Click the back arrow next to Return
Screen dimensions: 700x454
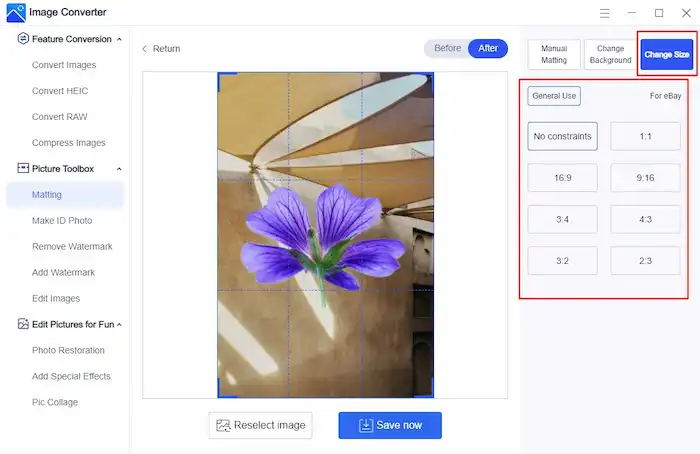coord(145,49)
